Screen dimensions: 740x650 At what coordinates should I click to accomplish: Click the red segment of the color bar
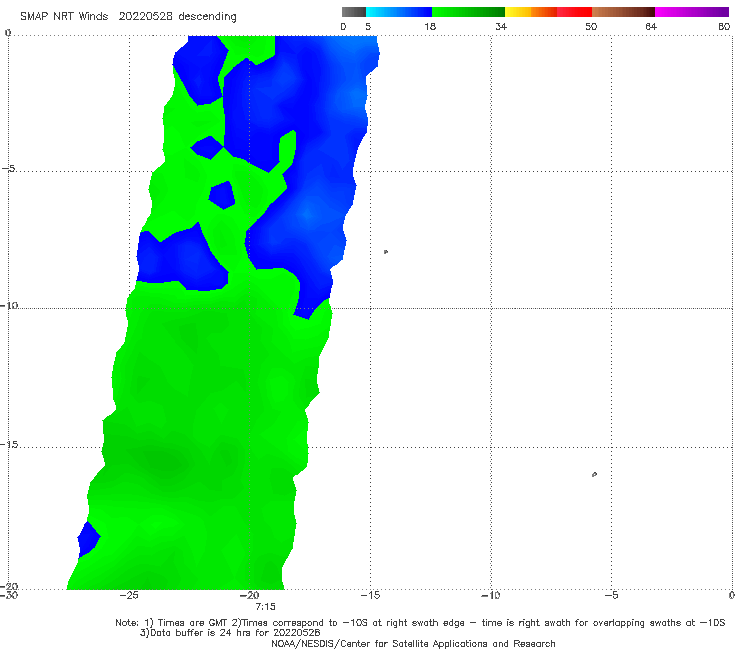pos(575,12)
